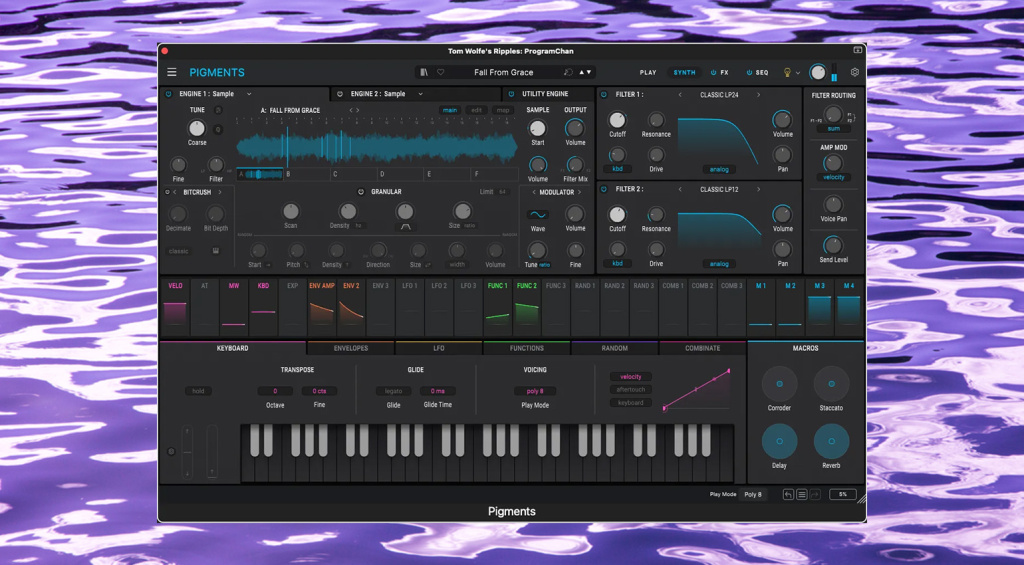The width and height of the screenshot is (1024, 565).
Task: Select sample slot B
Action: click(x=306, y=174)
